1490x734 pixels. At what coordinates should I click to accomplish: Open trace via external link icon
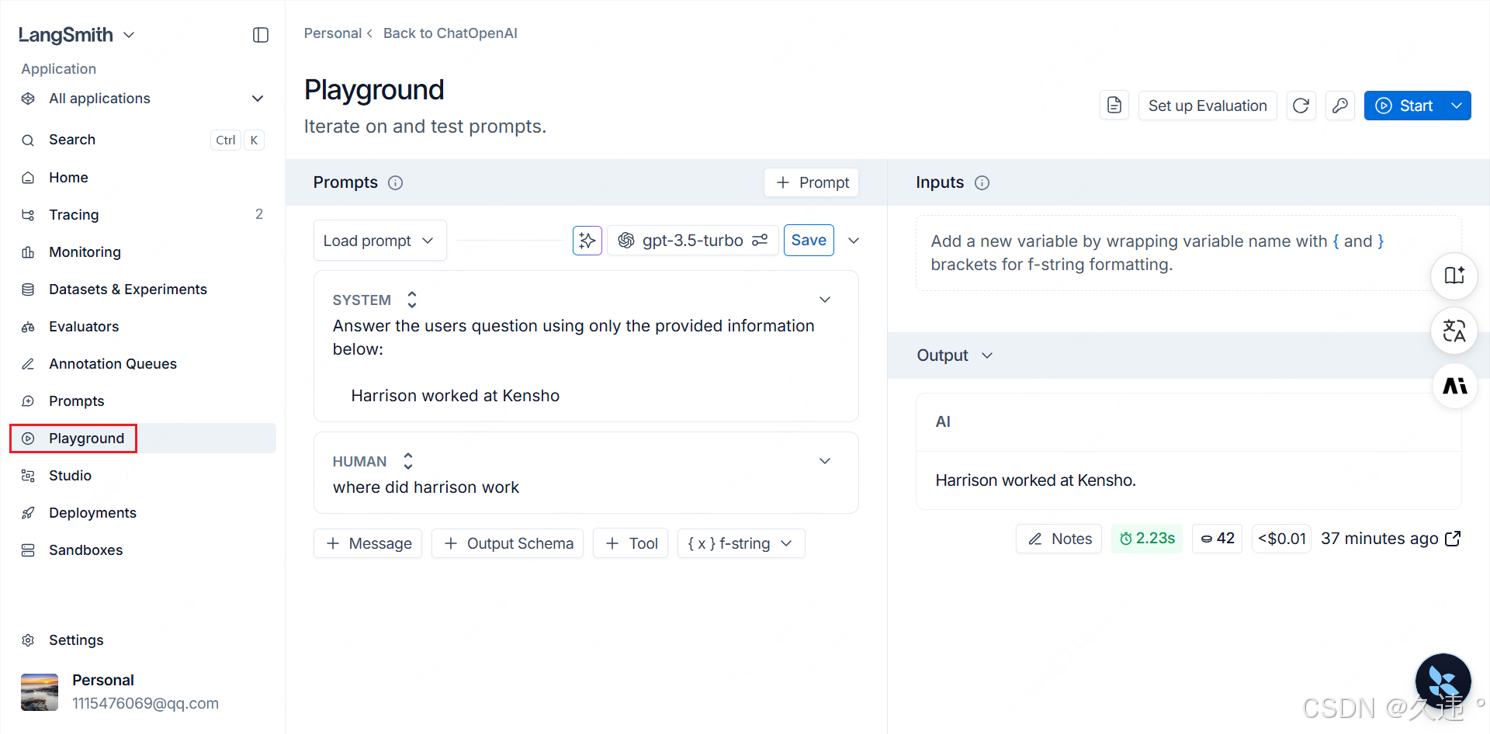(1453, 539)
